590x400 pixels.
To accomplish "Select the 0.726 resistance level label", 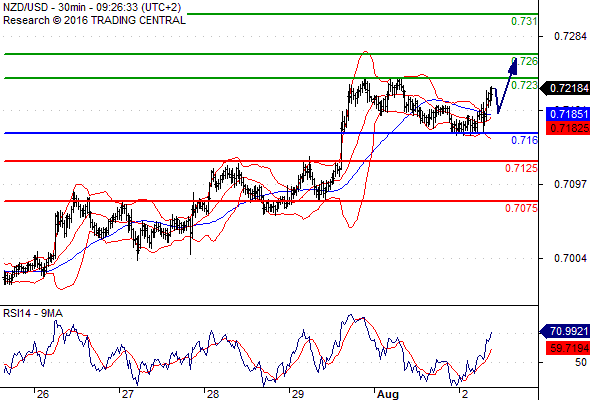I will point(524,61).
